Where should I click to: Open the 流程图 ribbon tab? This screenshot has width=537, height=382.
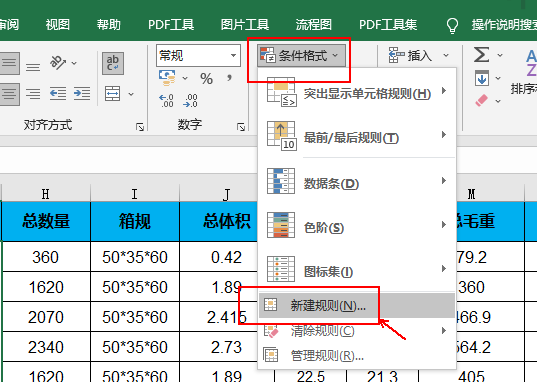pyautogui.click(x=313, y=25)
